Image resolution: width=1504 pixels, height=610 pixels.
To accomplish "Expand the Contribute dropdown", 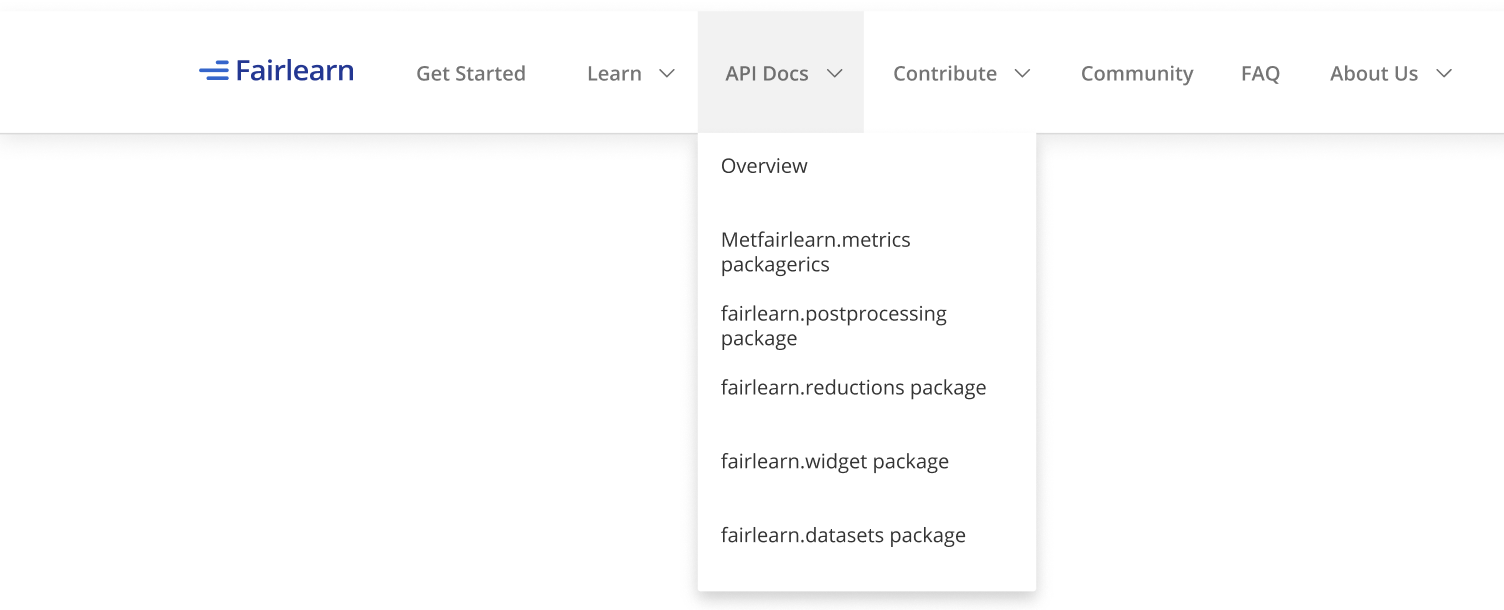I will tap(1021, 73).
